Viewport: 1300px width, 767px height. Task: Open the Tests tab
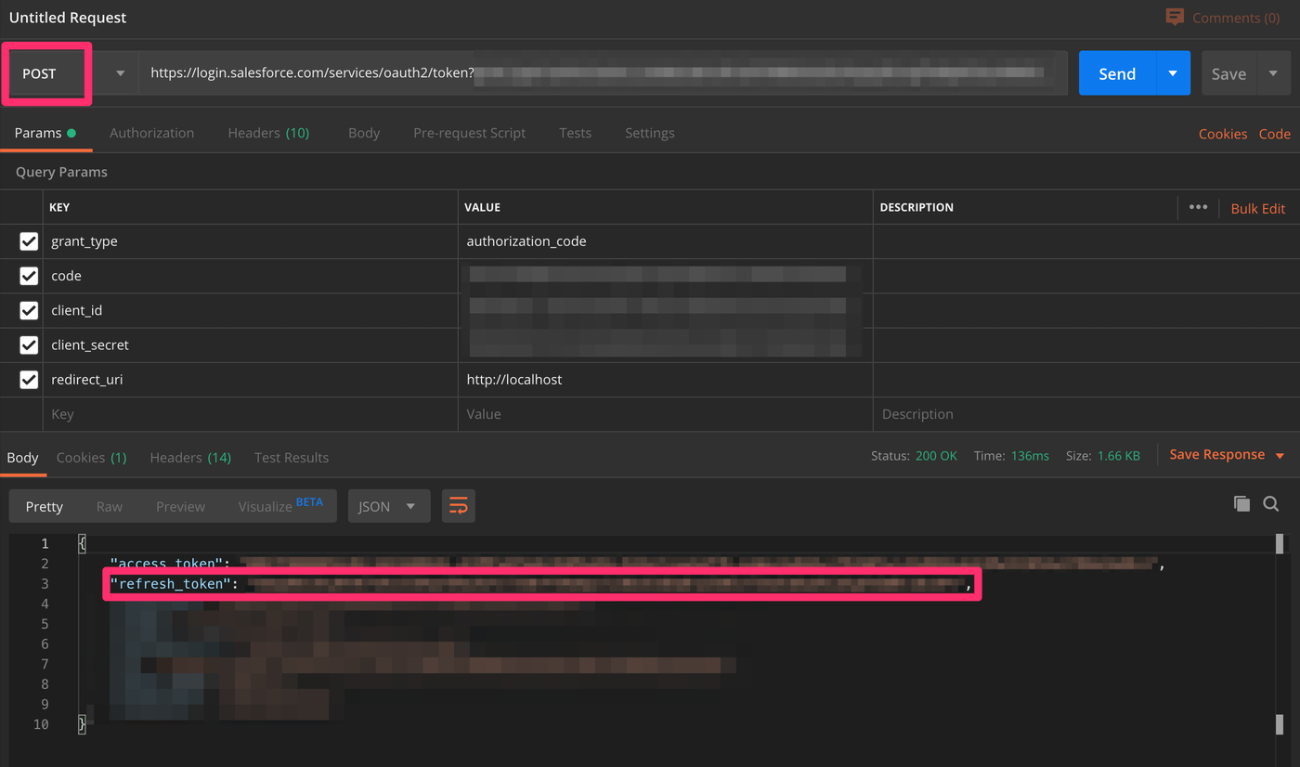point(575,133)
